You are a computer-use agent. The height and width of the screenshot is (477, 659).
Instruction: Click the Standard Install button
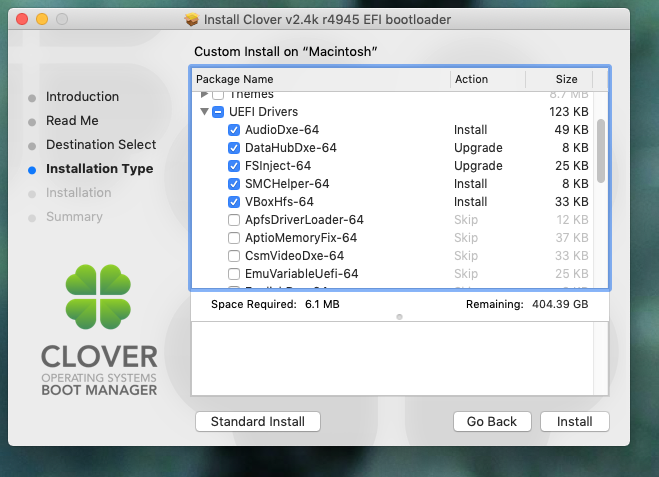258,422
